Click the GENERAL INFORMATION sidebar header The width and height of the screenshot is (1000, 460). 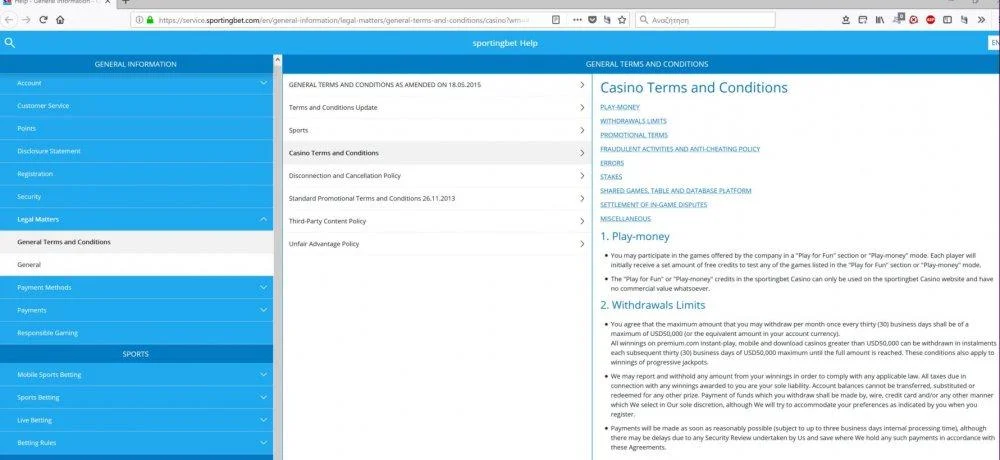136,64
